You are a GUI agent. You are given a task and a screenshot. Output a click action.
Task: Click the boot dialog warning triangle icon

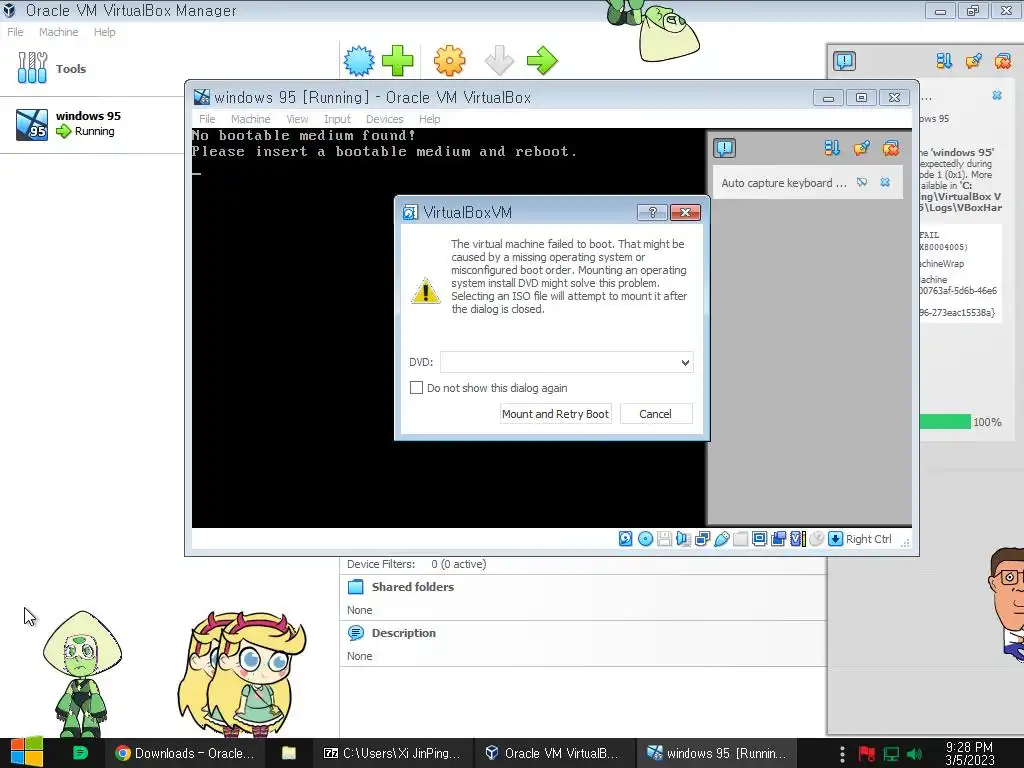(x=426, y=291)
